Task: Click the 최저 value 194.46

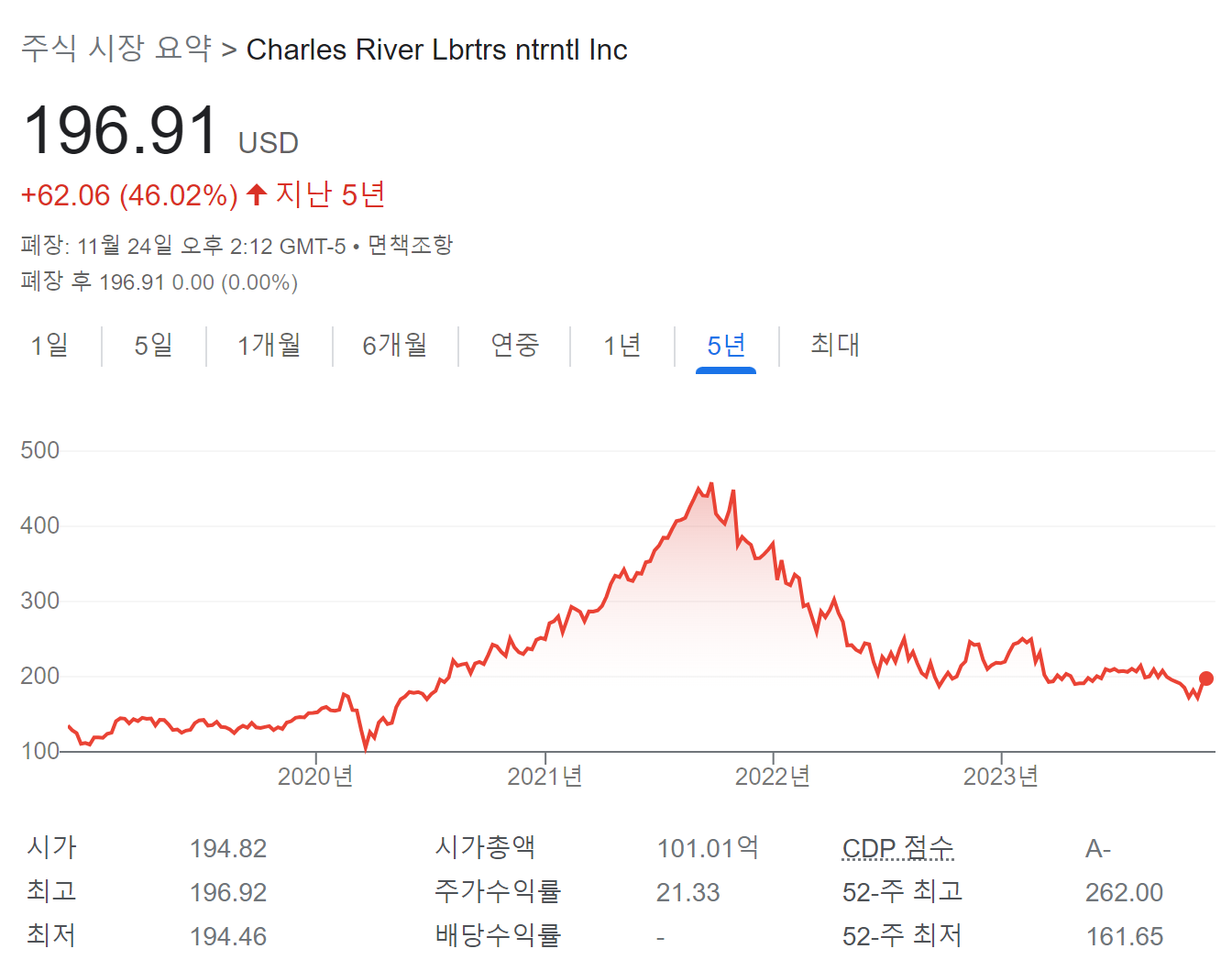Action: click(x=228, y=936)
